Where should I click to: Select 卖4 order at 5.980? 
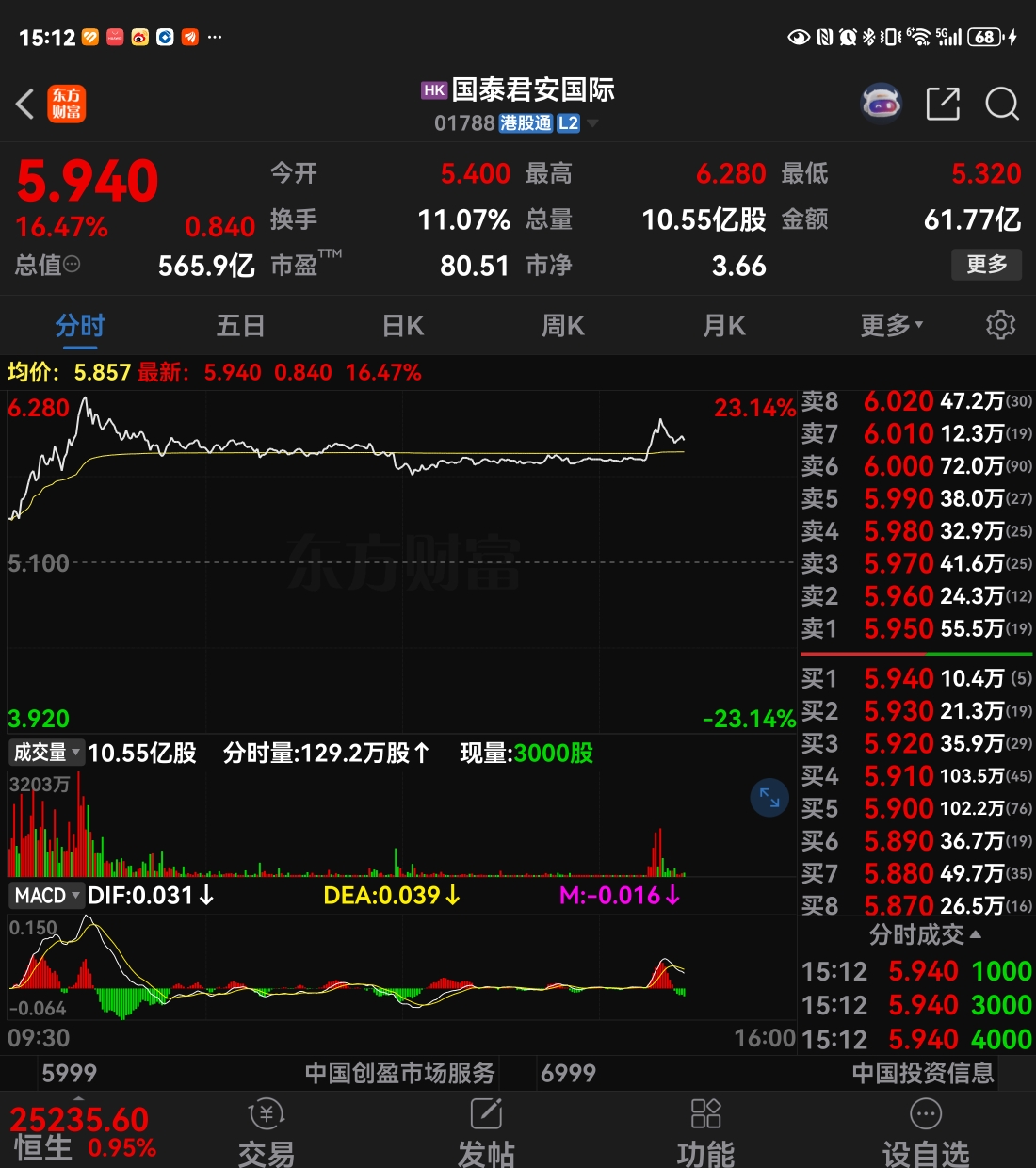916,531
